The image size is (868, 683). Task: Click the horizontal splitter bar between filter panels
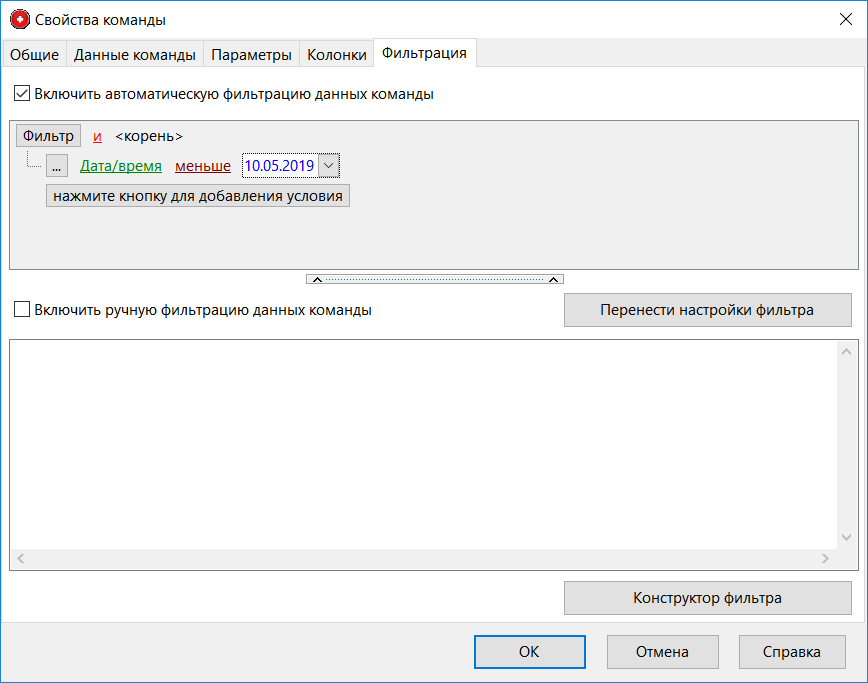coord(434,279)
